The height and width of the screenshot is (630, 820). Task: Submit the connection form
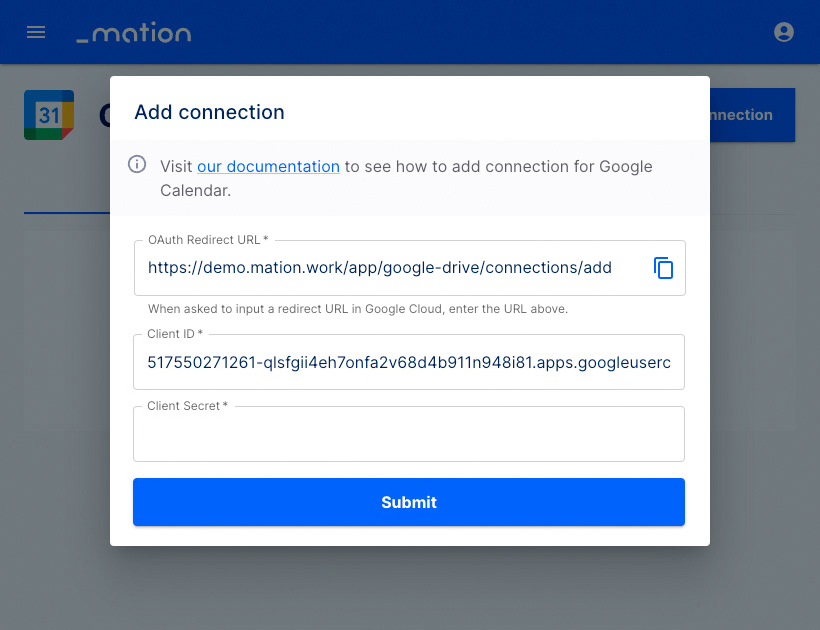(408, 502)
